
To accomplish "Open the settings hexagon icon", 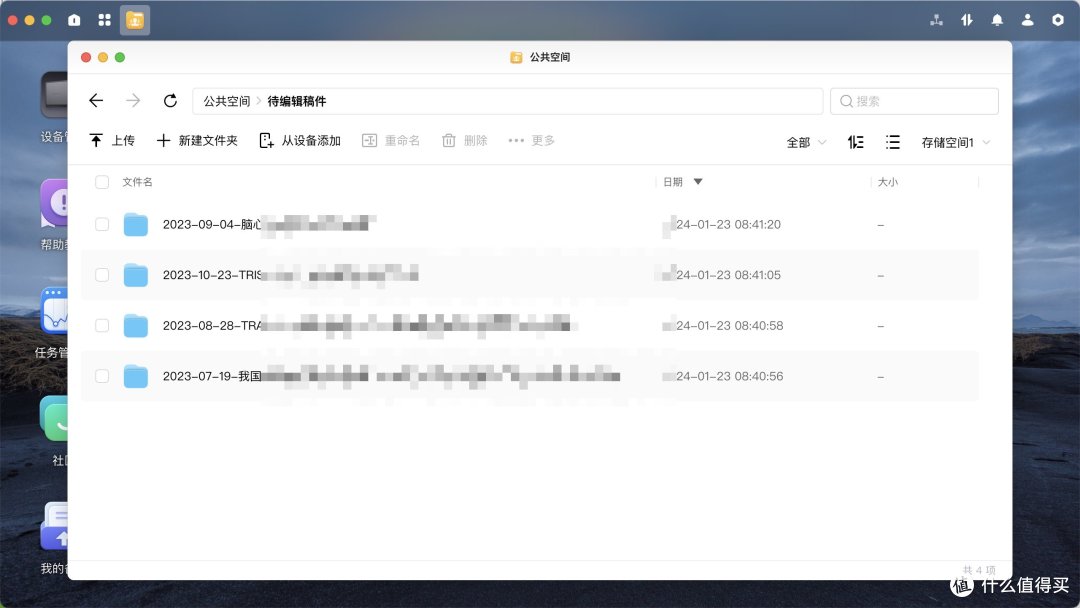I will tap(1058, 20).
